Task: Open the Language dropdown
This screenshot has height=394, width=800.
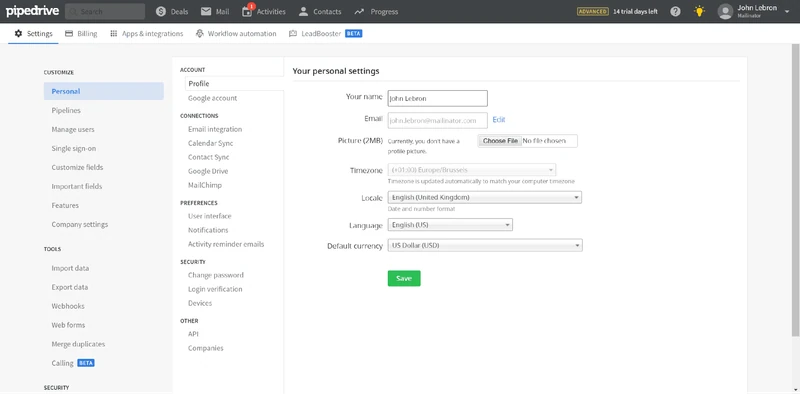Action: (x=450, y=225)
